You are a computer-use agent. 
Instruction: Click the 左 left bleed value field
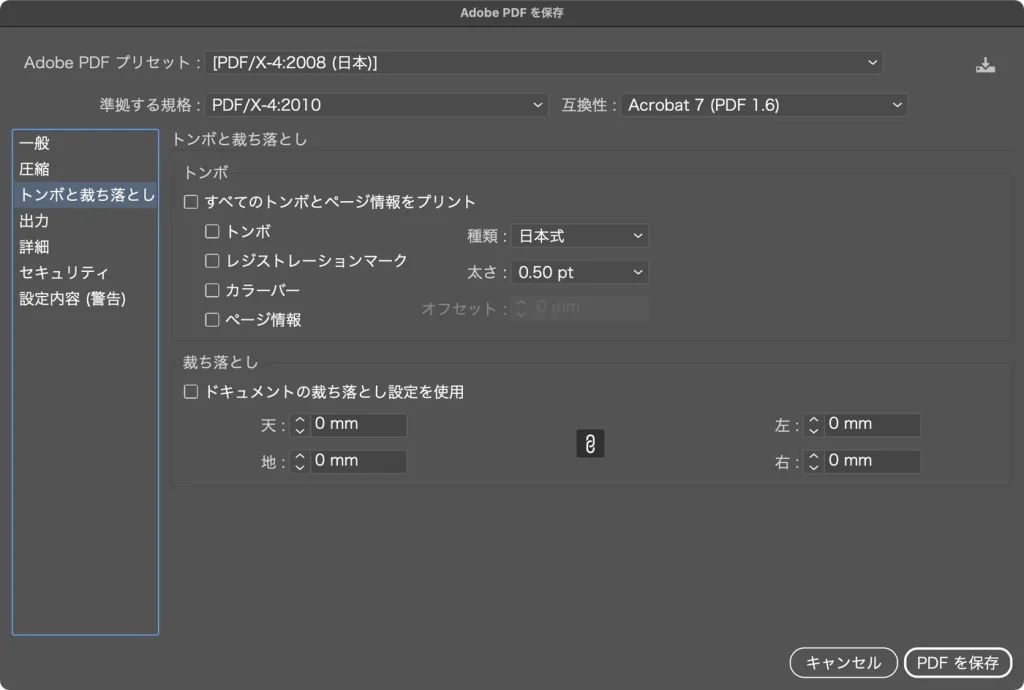pyautogui.click(x=872, y=424)
